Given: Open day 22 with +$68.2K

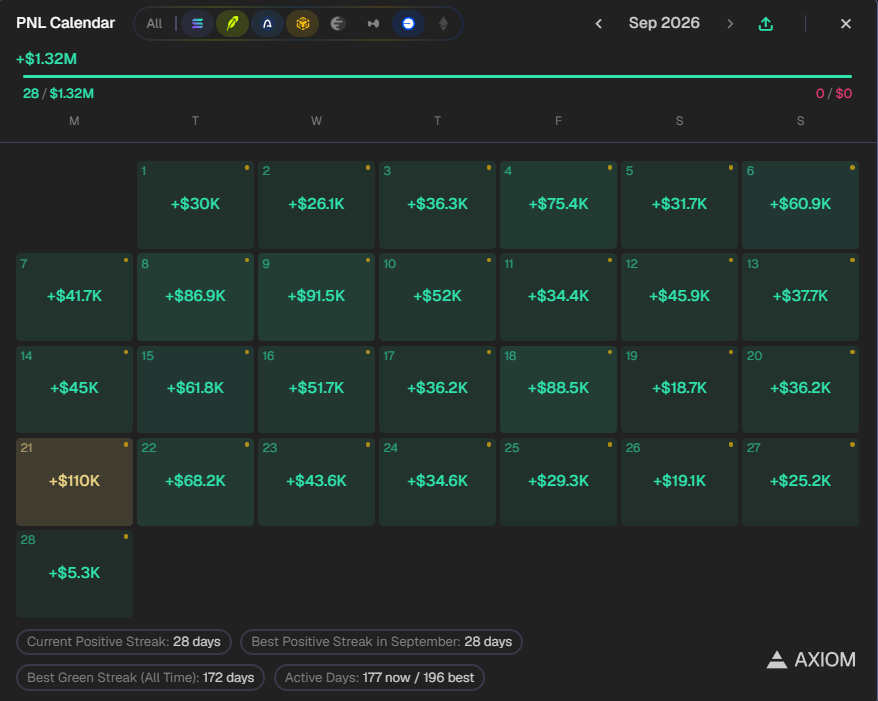Looking at the screenshot, I should pyautogui.click(x=195, y=482).
